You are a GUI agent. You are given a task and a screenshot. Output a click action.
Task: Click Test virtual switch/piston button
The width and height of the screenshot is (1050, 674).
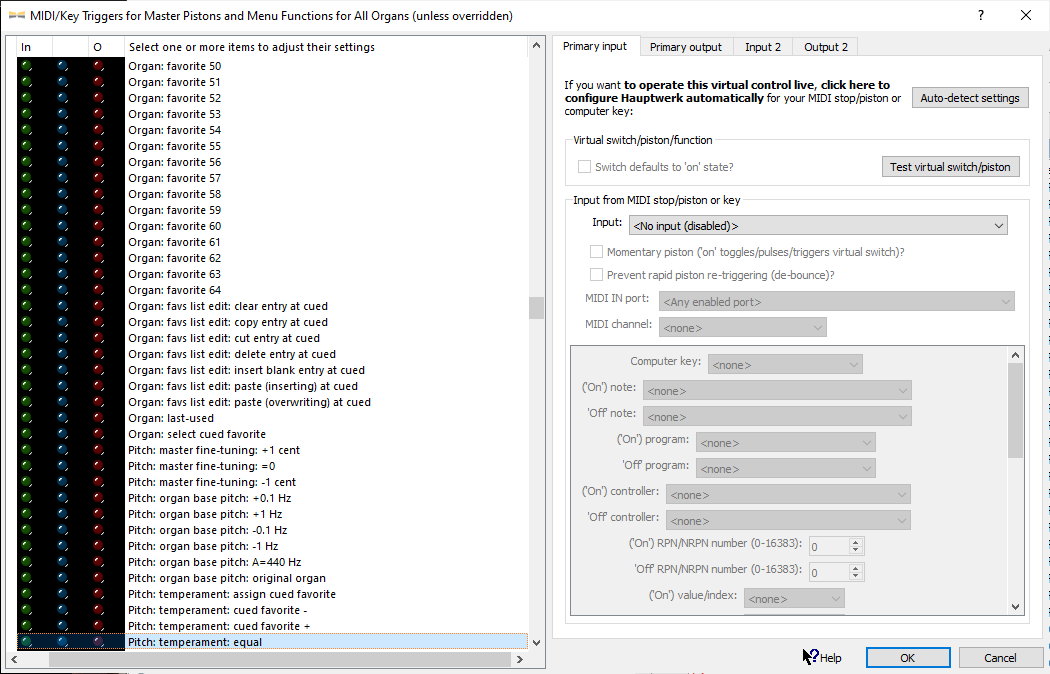point(949,167)
